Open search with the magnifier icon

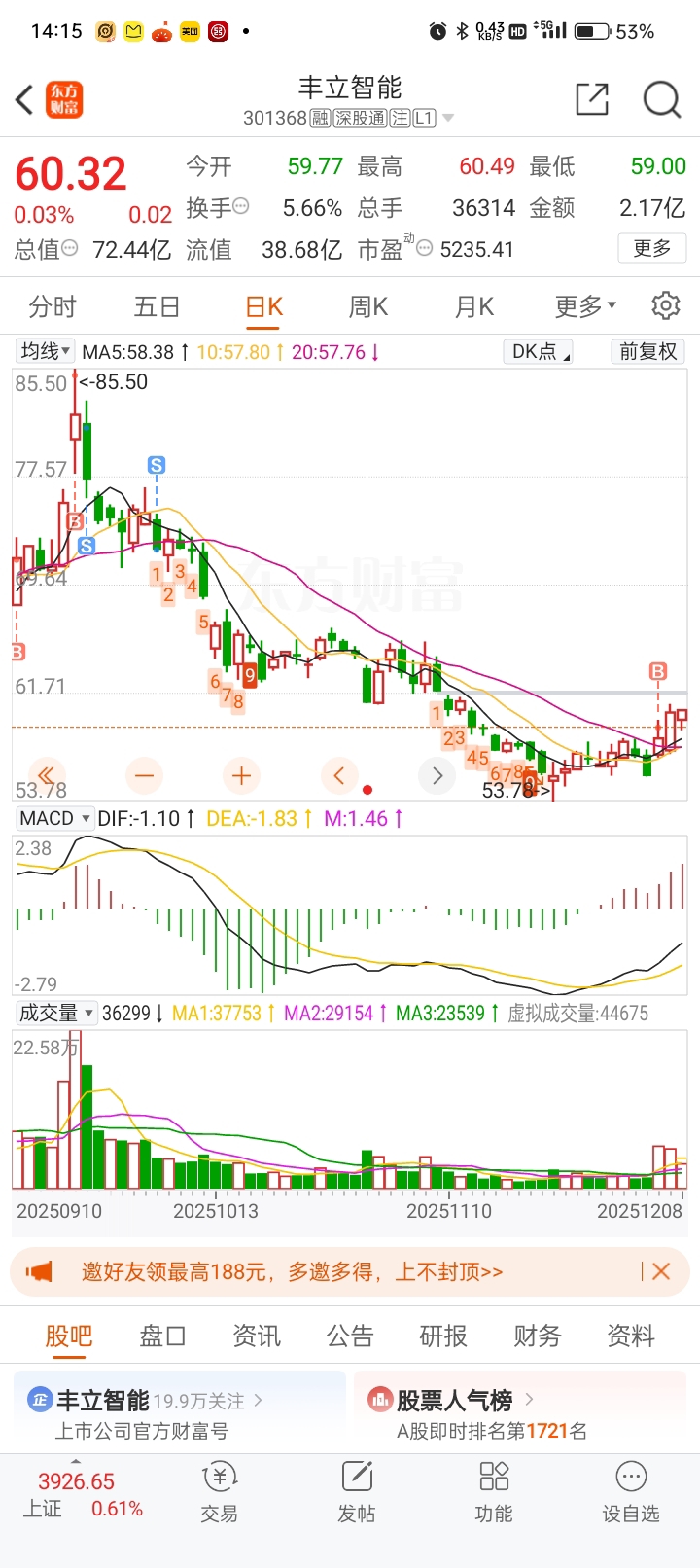click(x=662, y=99)
